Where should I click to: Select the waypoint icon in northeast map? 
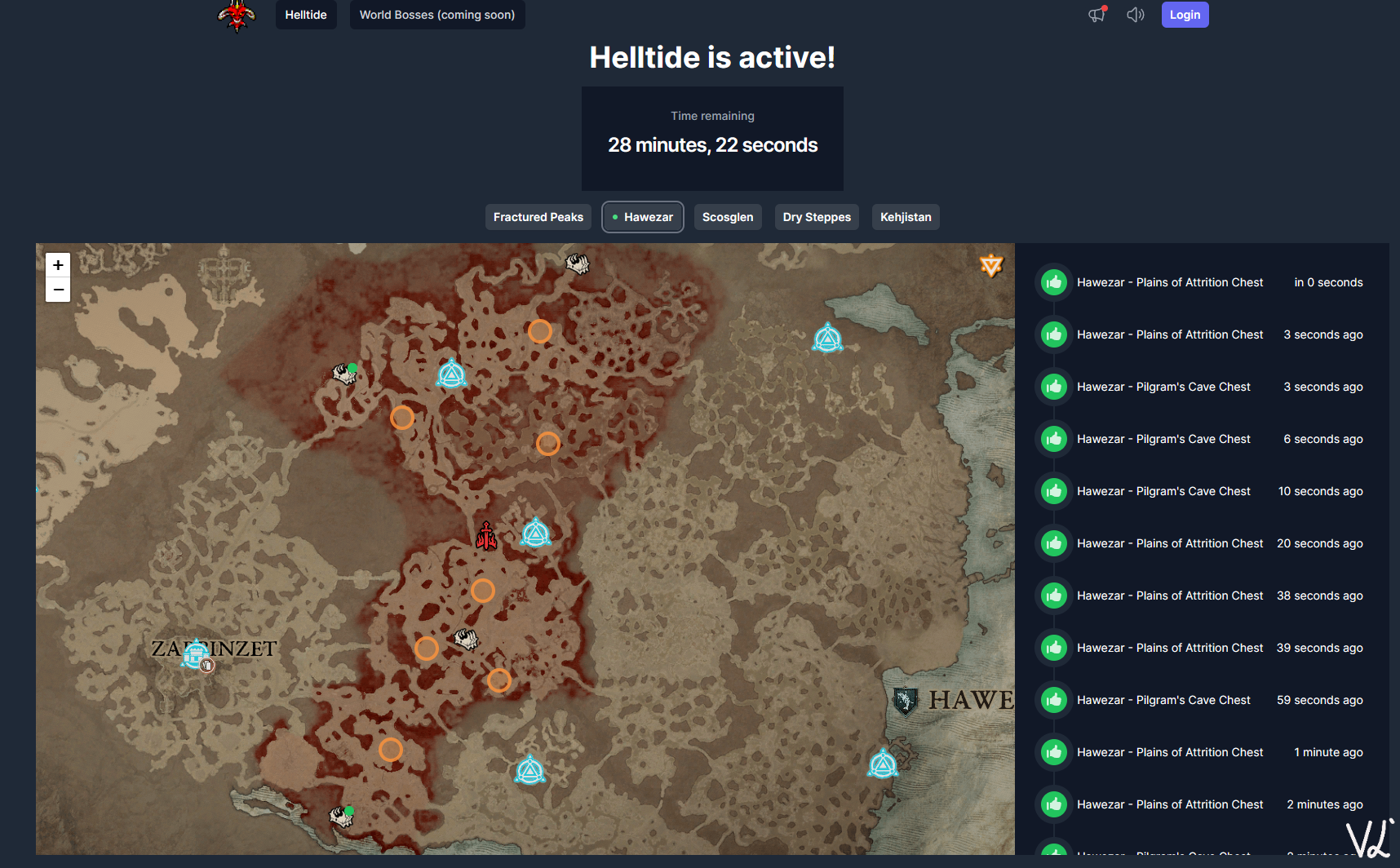pyautogui.click(x=827, y=337)
